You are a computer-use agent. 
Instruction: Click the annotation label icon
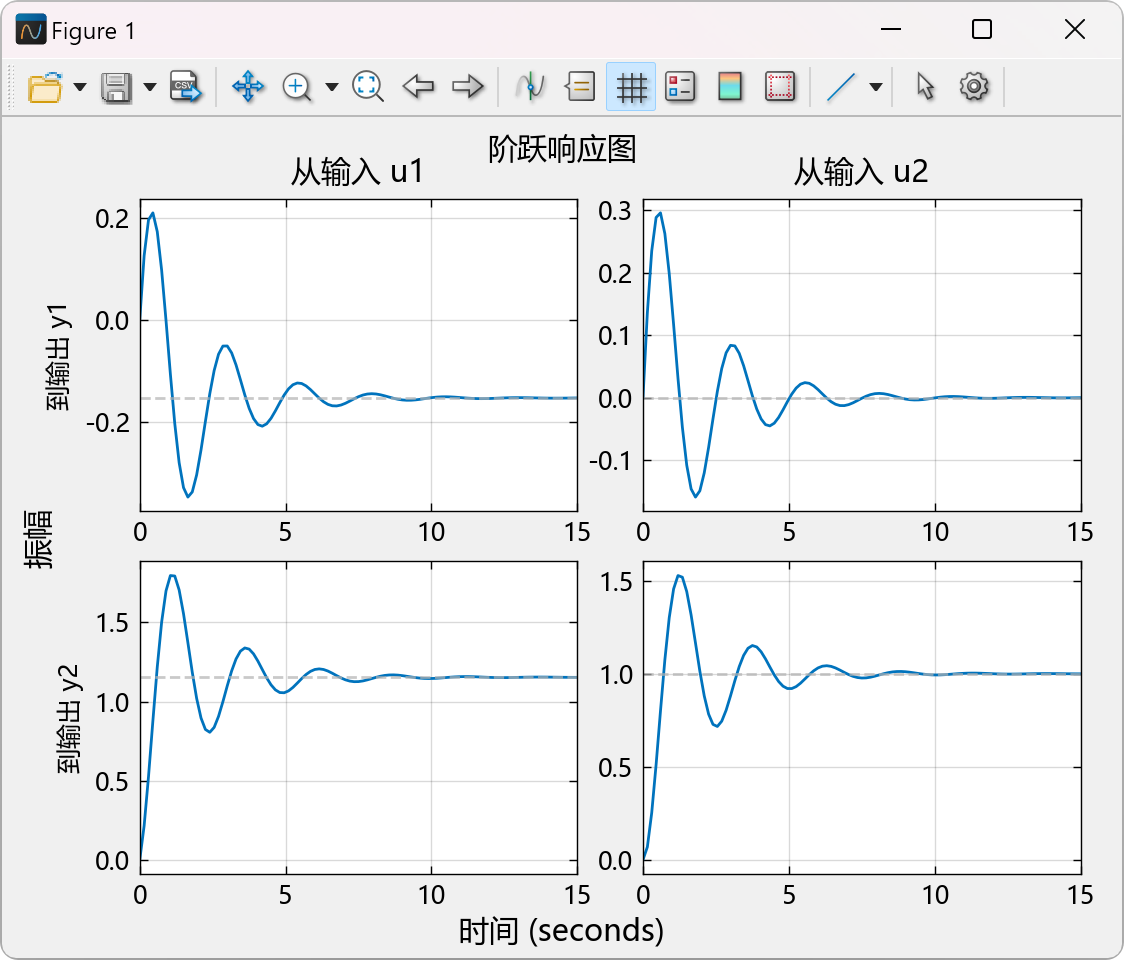point(580,87)
